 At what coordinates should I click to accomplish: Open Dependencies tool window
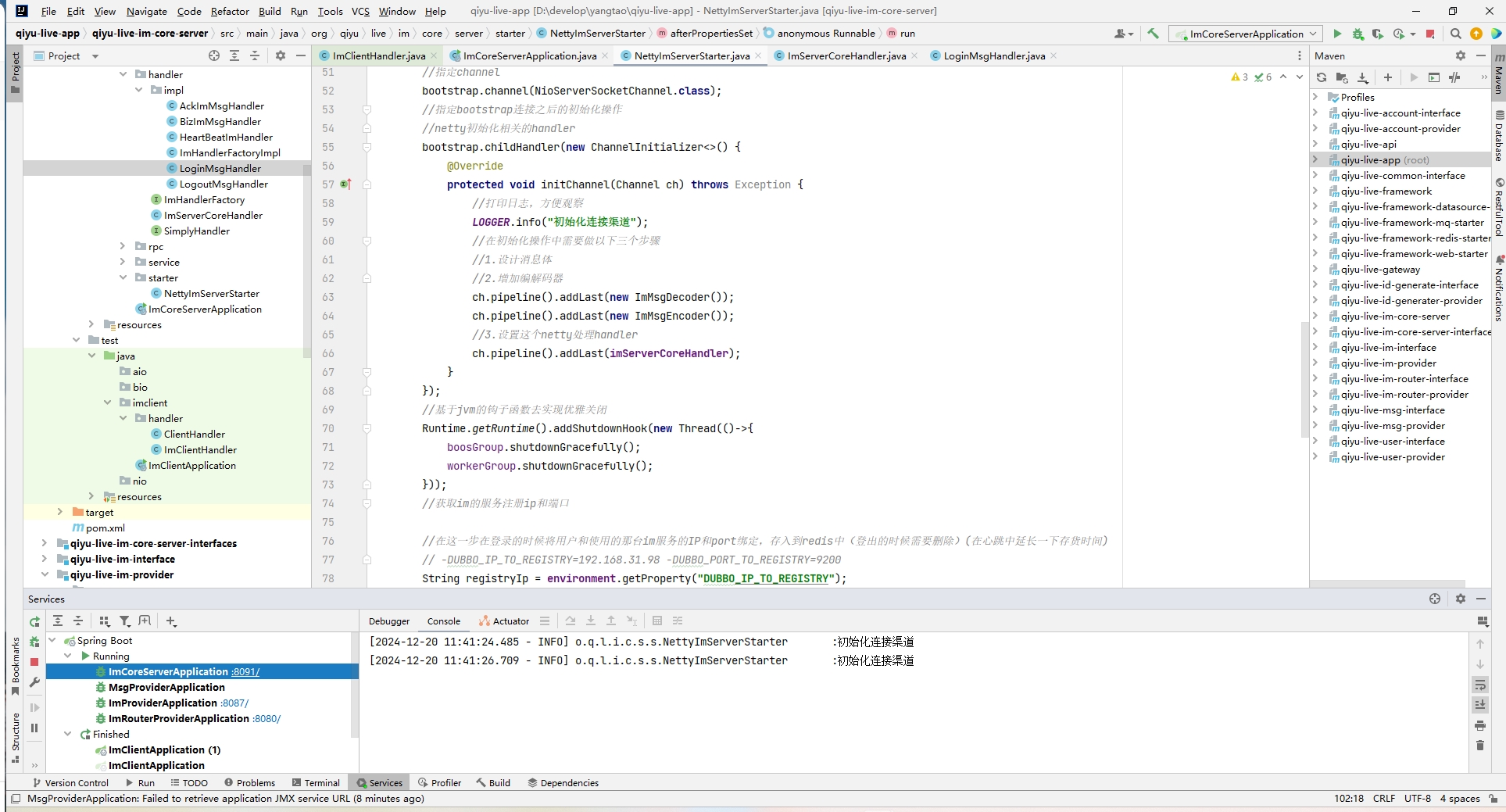point(563,782)
